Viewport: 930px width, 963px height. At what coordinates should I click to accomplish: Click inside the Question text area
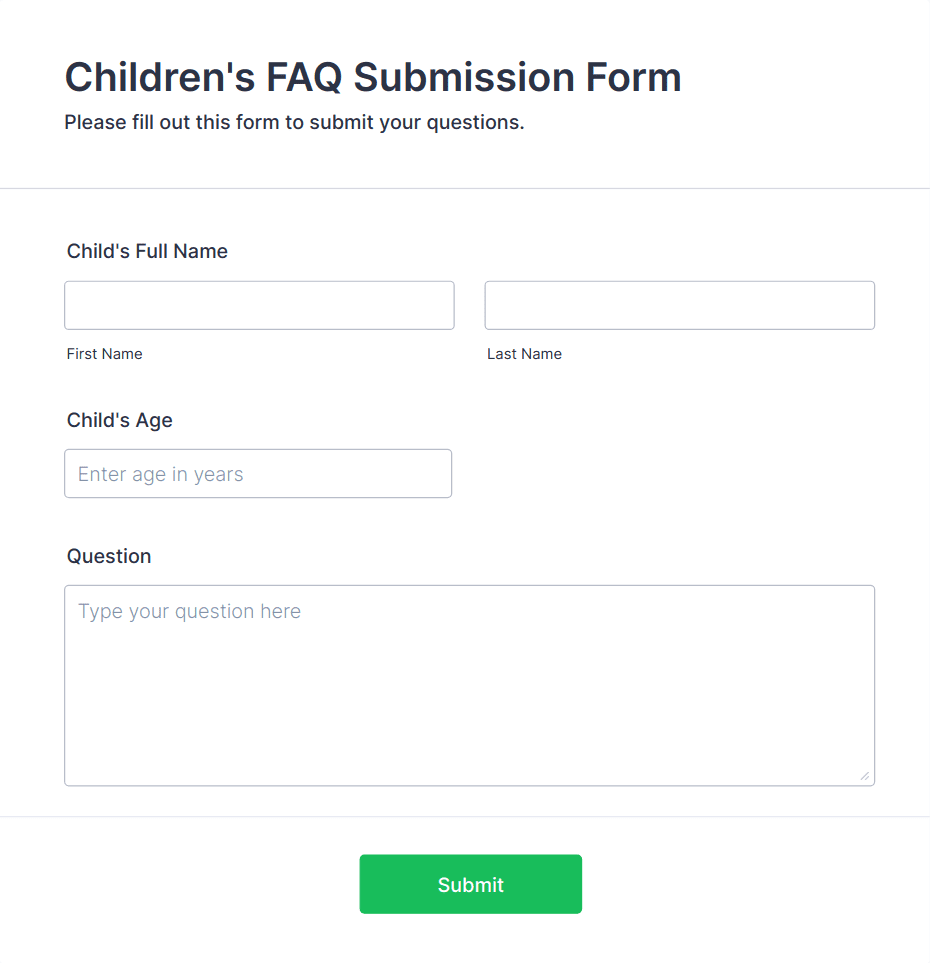(x=469, y=700)
